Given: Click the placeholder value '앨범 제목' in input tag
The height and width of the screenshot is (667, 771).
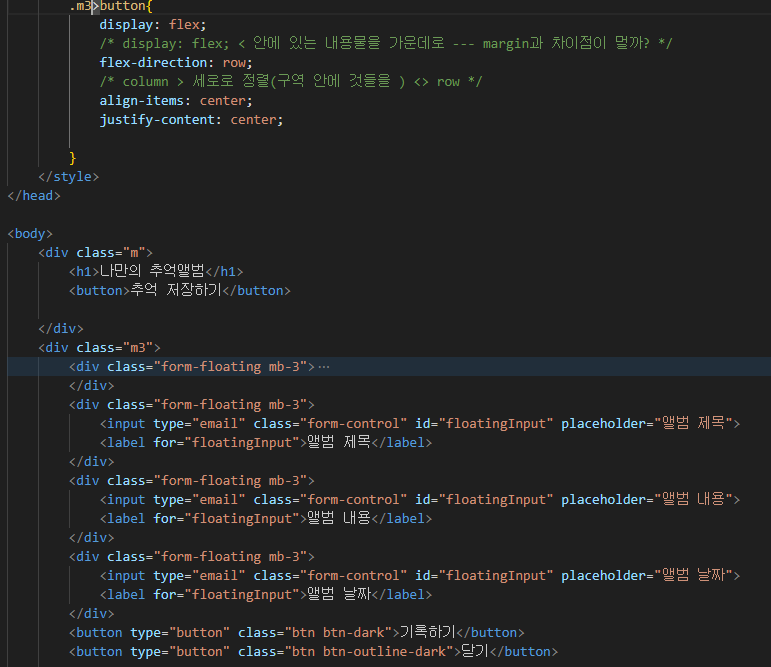Looking at the screenshot, I should pyautogui.click(x=693, y=423).
